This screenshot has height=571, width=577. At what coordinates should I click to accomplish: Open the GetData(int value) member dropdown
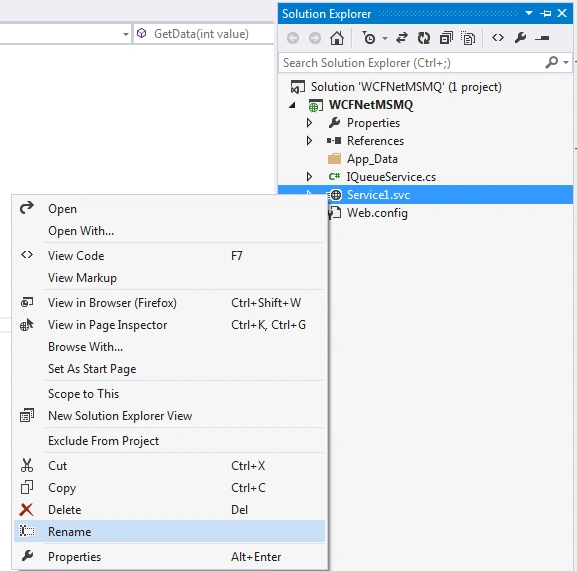point(203,34)
